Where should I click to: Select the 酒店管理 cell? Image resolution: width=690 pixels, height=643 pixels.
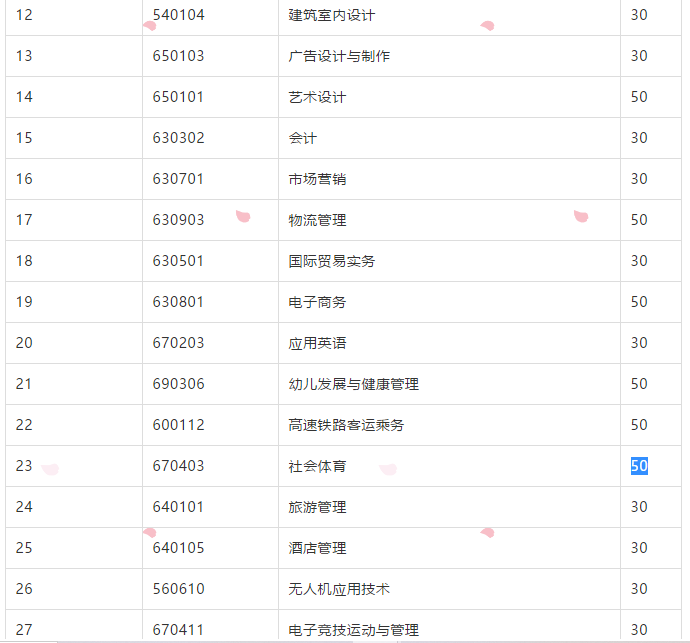317,548
